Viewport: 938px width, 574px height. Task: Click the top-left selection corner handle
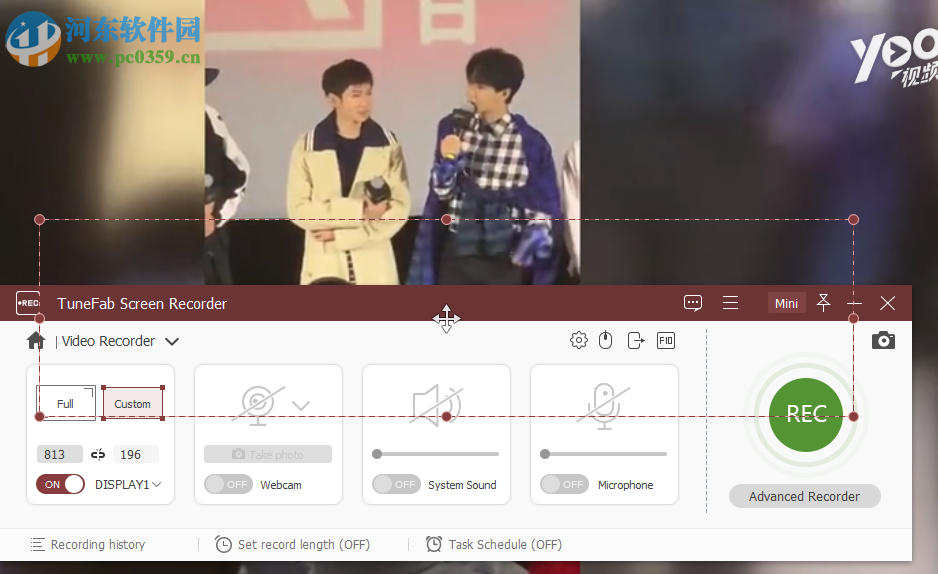(39, 219)
